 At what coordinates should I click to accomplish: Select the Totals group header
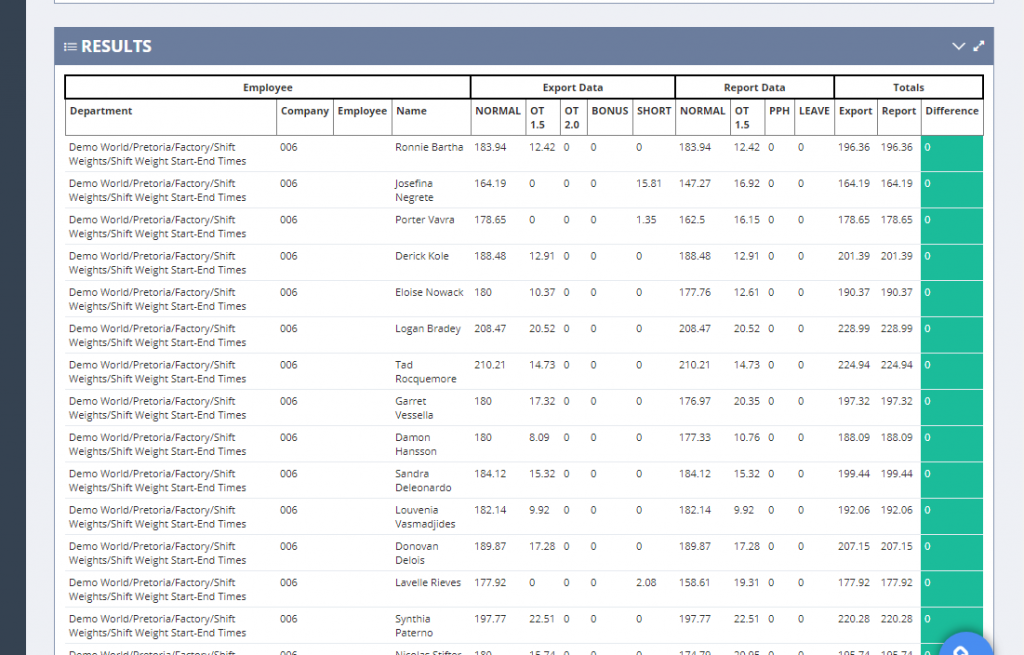(908, 88)
